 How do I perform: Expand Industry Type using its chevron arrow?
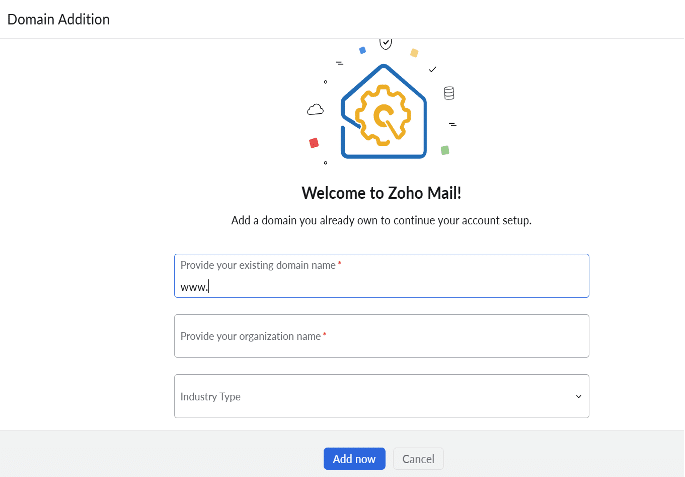[x=578, y=397]
